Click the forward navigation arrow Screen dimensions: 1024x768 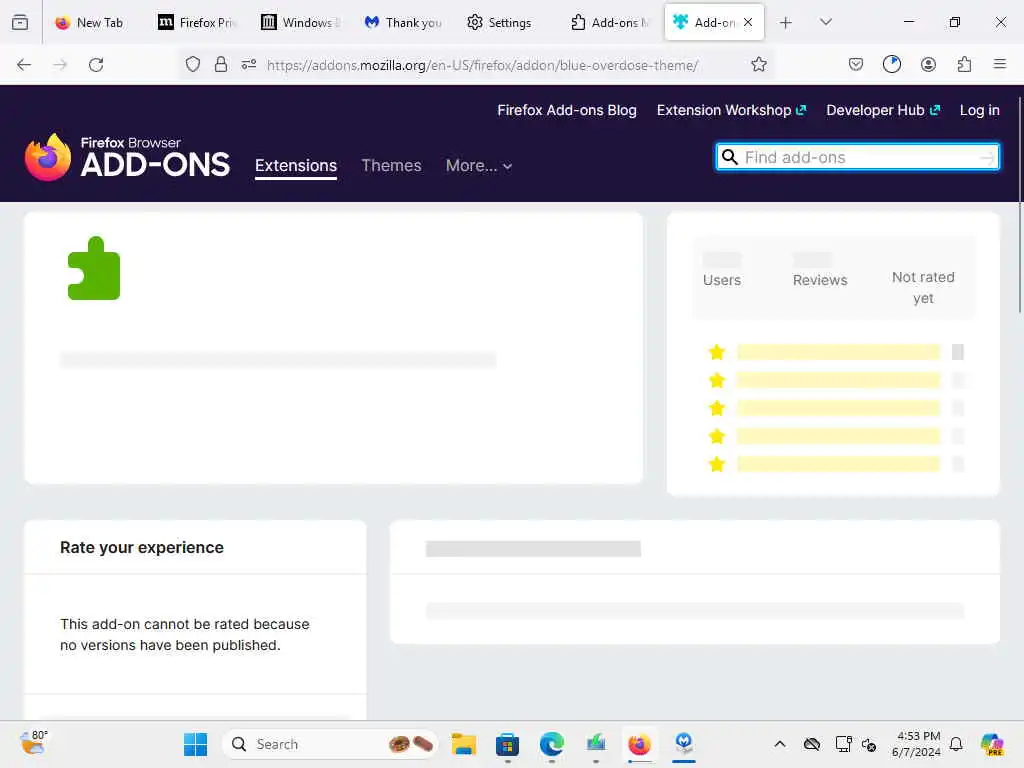tap(60, 65)
